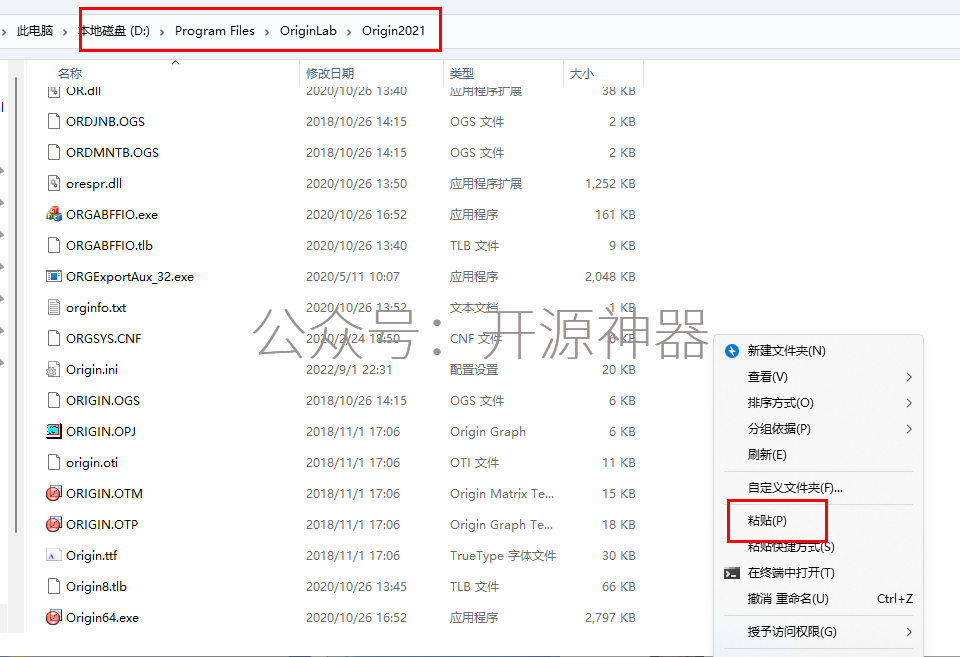960x657 pixels.
Task: Sort by 修改日期 column header
Action: pos(330,73)
